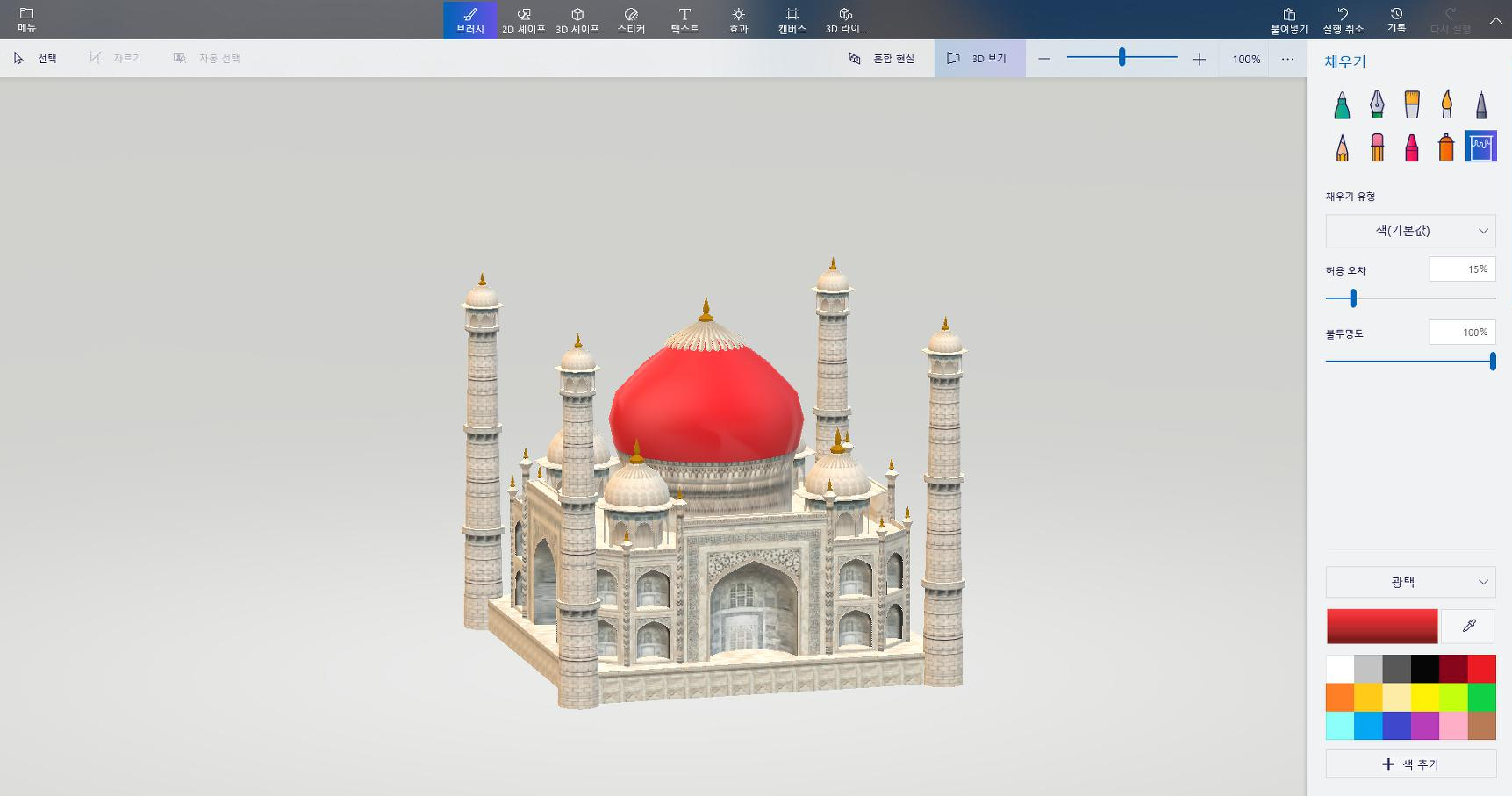The height and width of the screenshot is (796, 1512).
Task: Select the oil brush tool
Action: pos(1411,105)
